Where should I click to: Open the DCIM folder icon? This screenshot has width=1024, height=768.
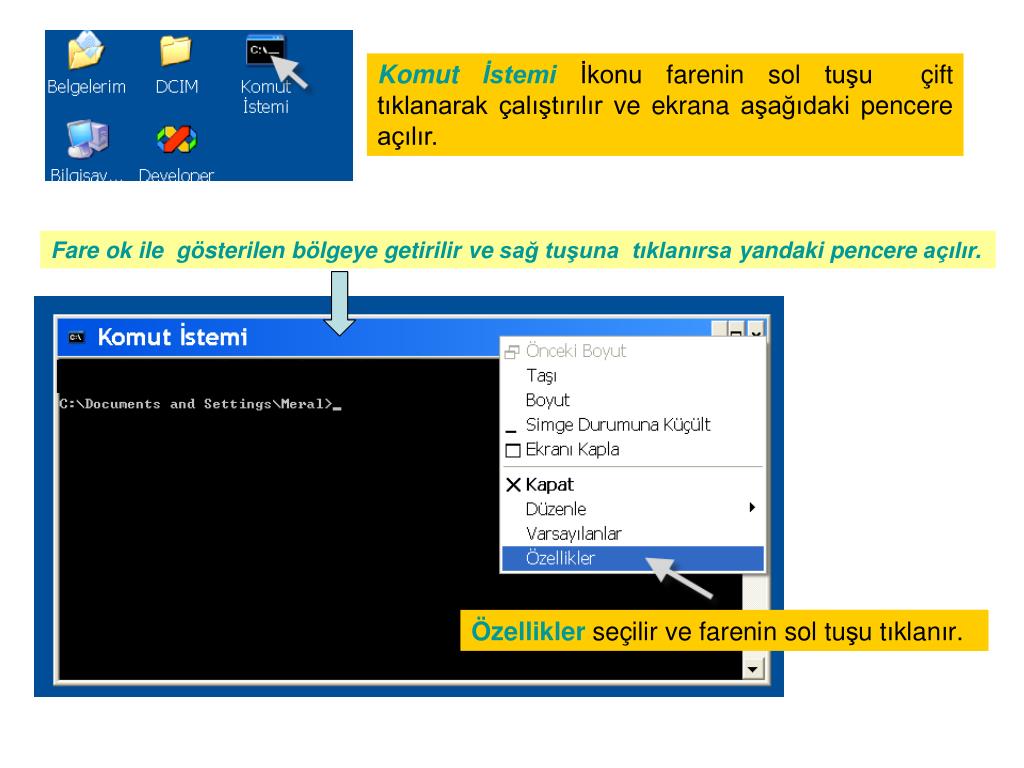pos(176,51)
